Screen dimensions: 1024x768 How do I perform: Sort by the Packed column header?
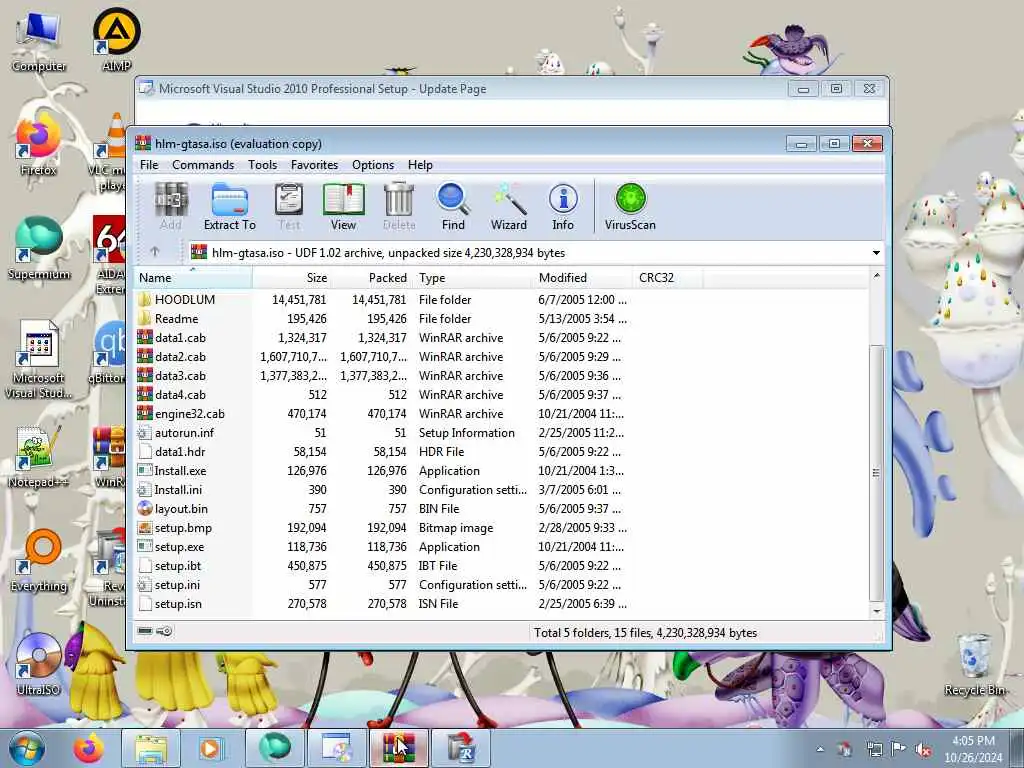[x=372, y=278]
